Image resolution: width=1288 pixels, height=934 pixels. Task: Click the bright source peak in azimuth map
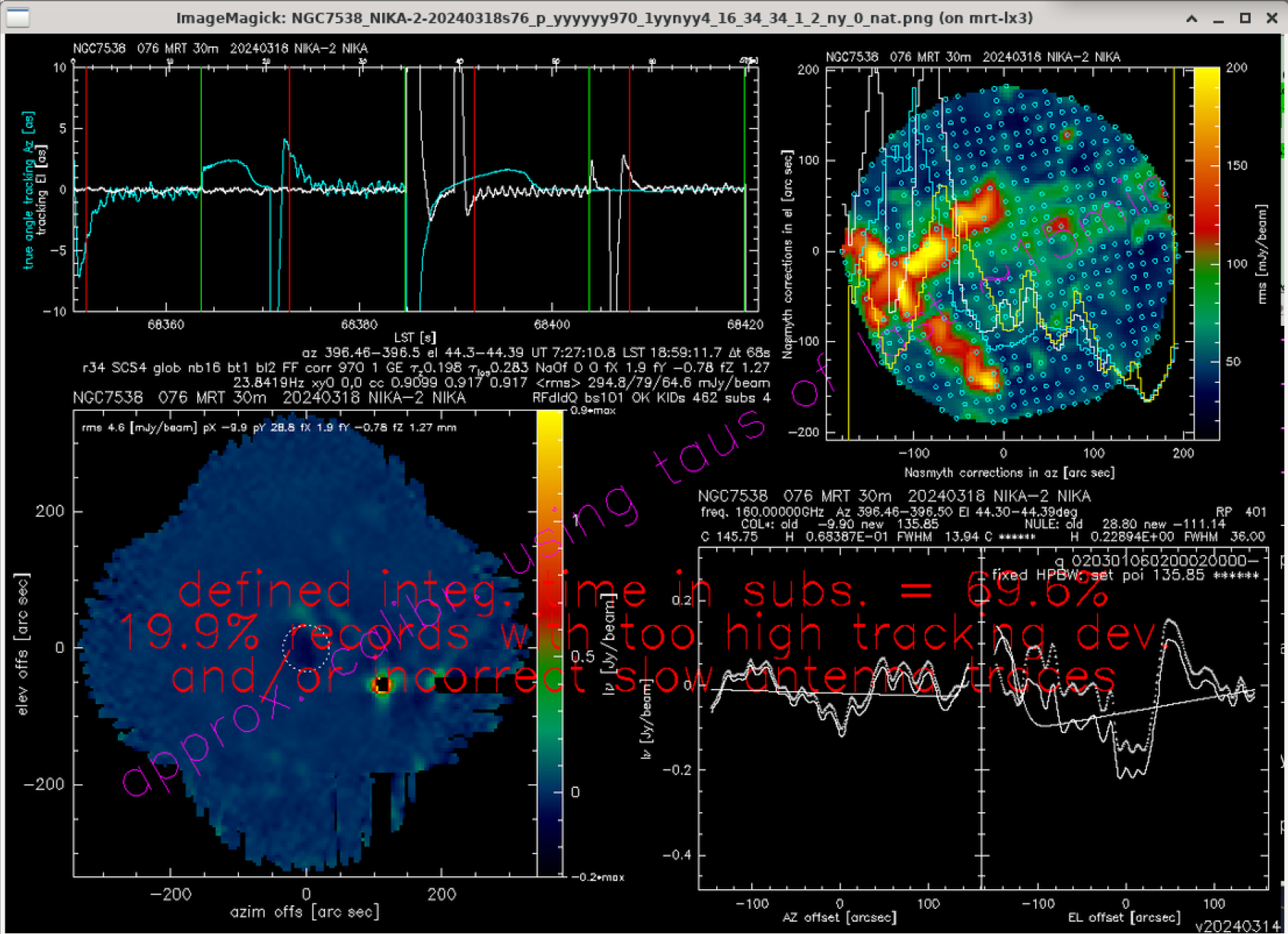(x=381, y=685)
